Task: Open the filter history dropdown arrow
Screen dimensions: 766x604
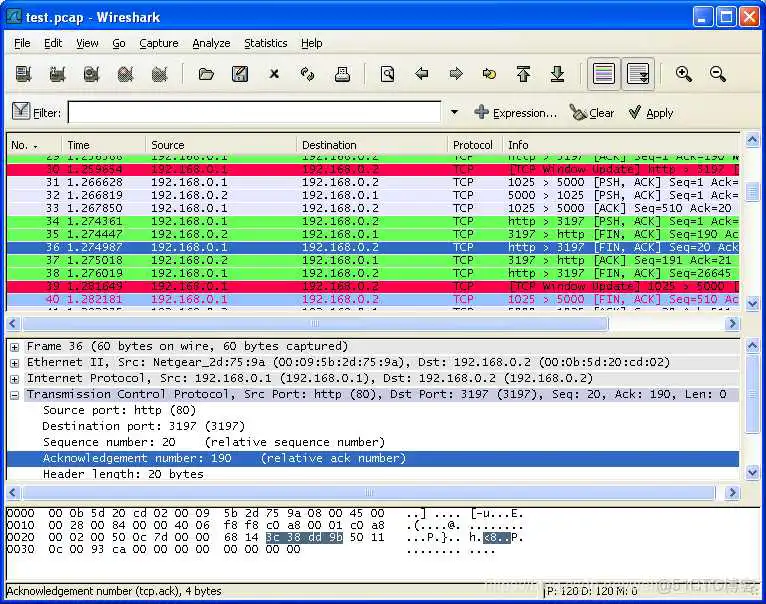Action: 454,112
